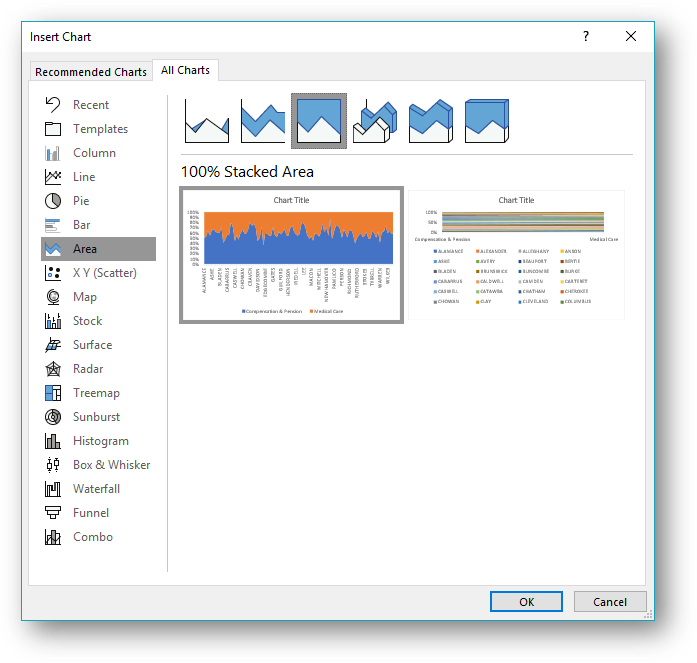Click the All Charts tab
This screenshot has width=697, height=663.
[185, 70]
